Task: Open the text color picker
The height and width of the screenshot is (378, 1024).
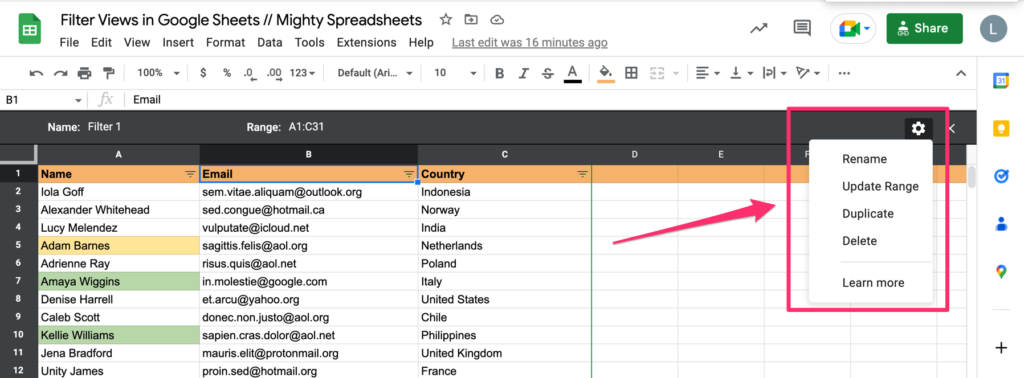Action: click(x=573, y=73)
